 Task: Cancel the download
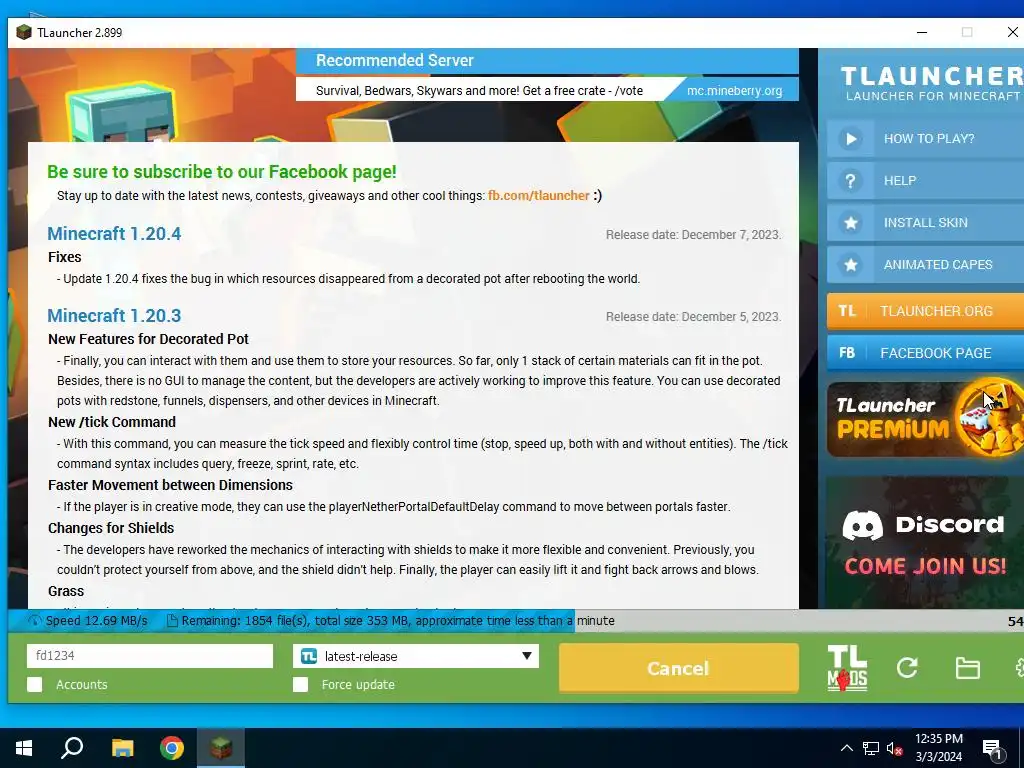tap(679, 668)
